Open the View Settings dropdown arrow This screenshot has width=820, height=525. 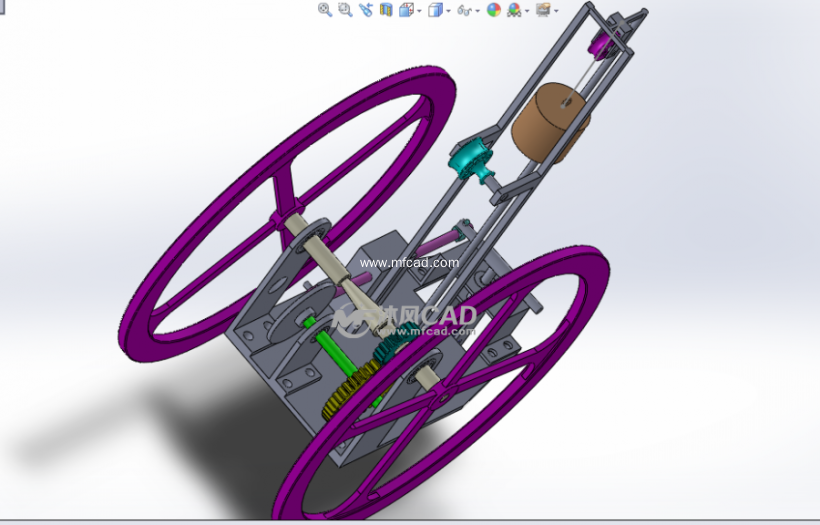tap(556, 10)
